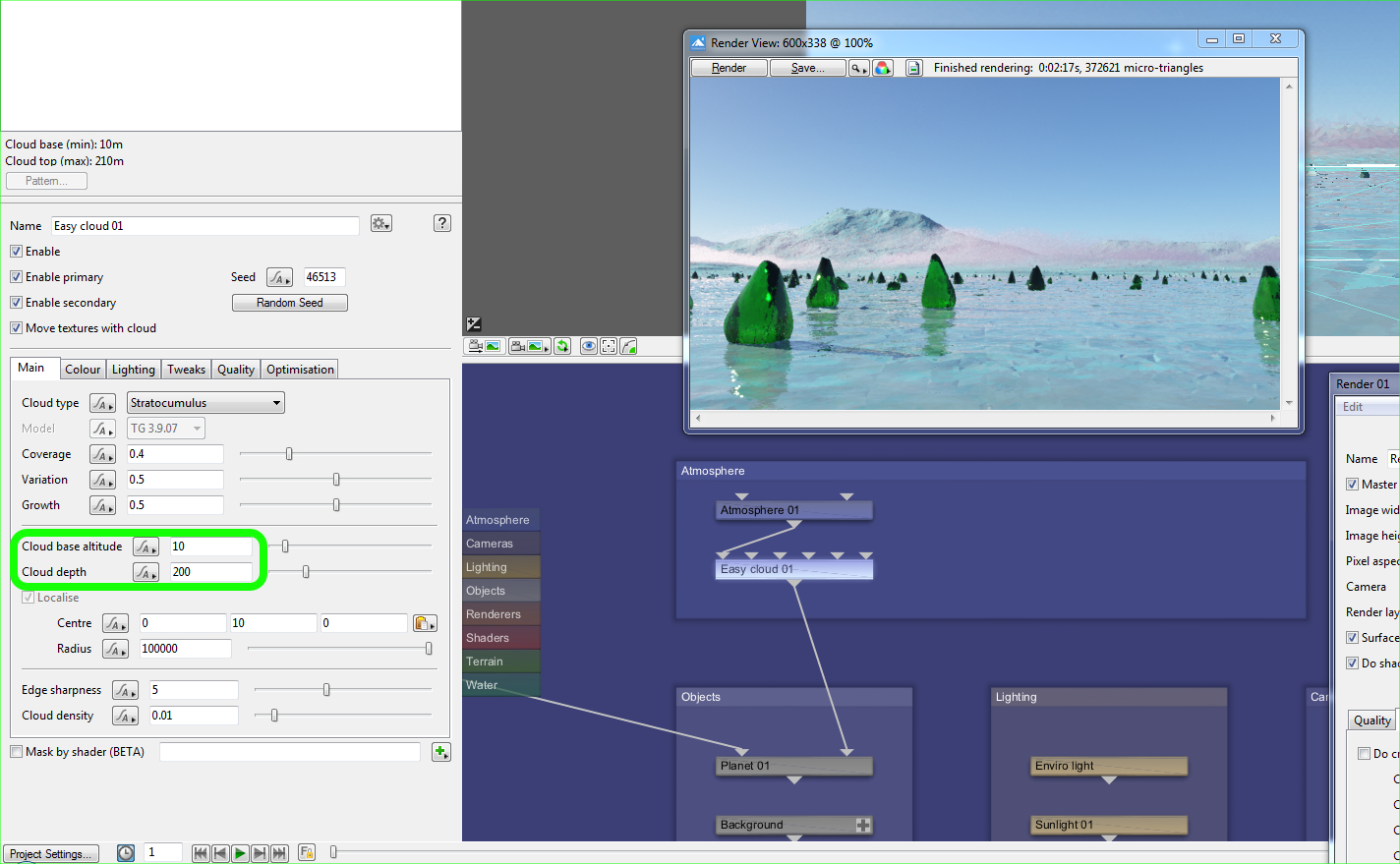Jump to the first frame of the animation
The width and height of the screenshot is (1400, 864).
[x=201, y=853]
